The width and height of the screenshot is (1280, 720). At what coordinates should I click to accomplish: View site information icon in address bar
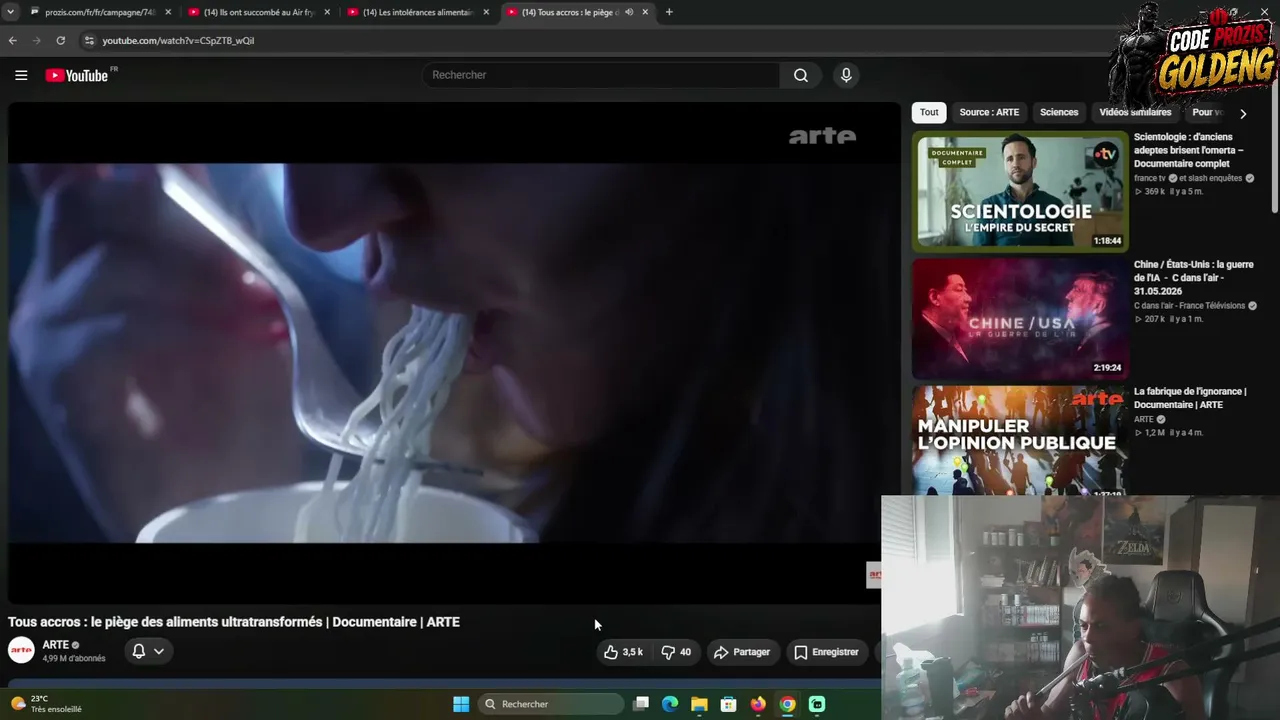(89, 41)
